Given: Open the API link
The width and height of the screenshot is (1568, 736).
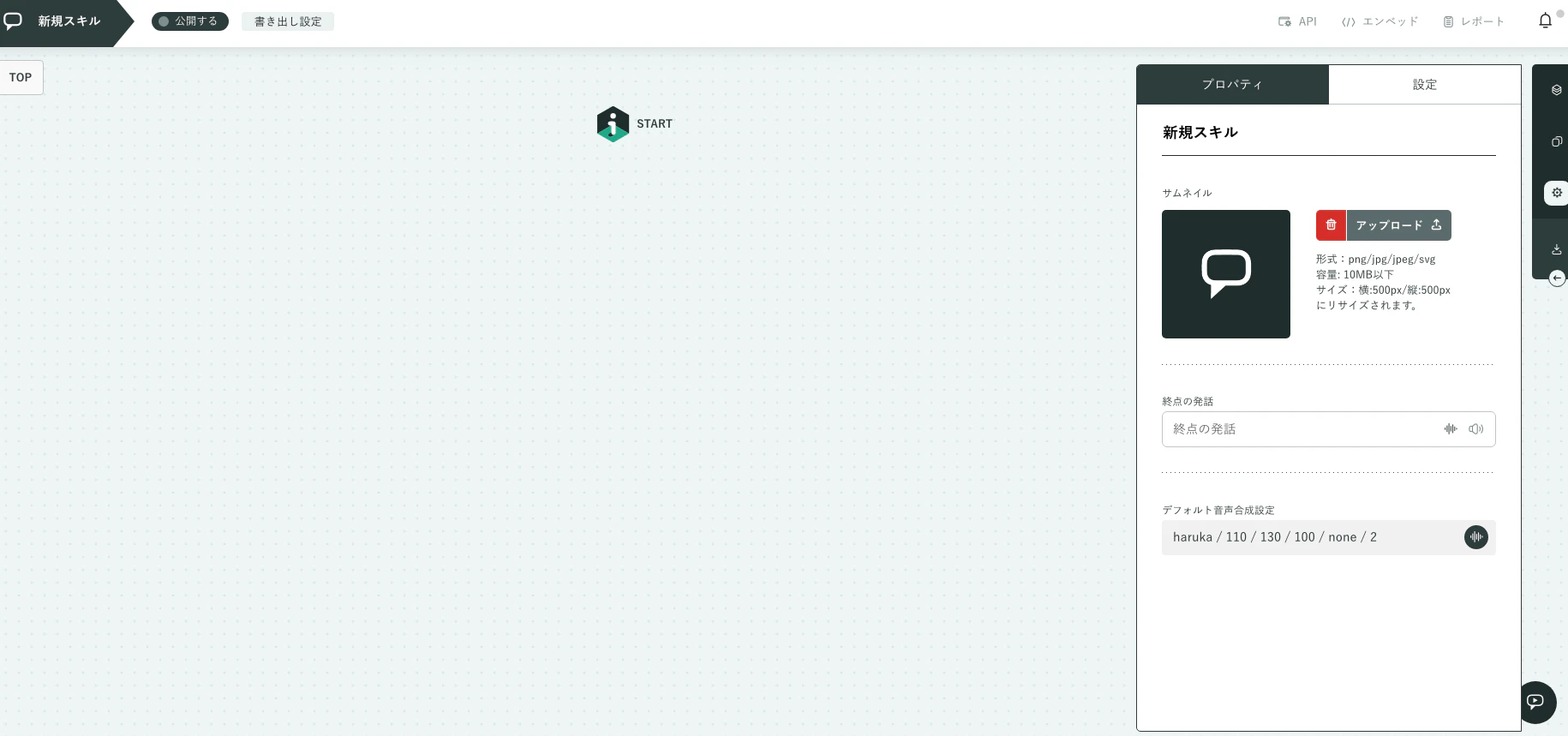Looking at the screenshot, I should [x=1297, y=21].
